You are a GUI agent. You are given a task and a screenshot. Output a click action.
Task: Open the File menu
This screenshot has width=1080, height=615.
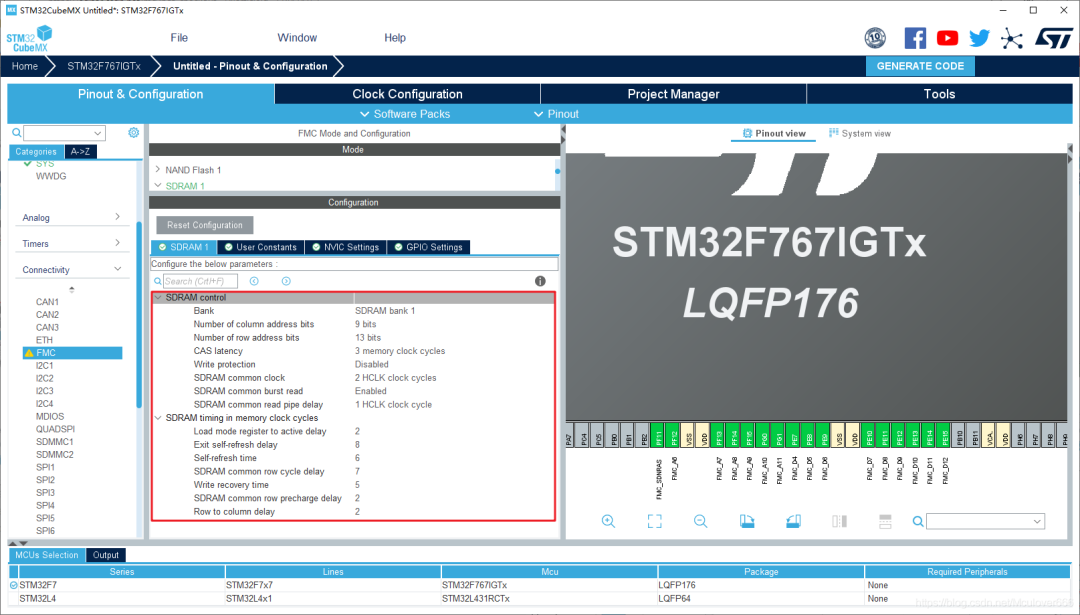click(x=179, y=38)
